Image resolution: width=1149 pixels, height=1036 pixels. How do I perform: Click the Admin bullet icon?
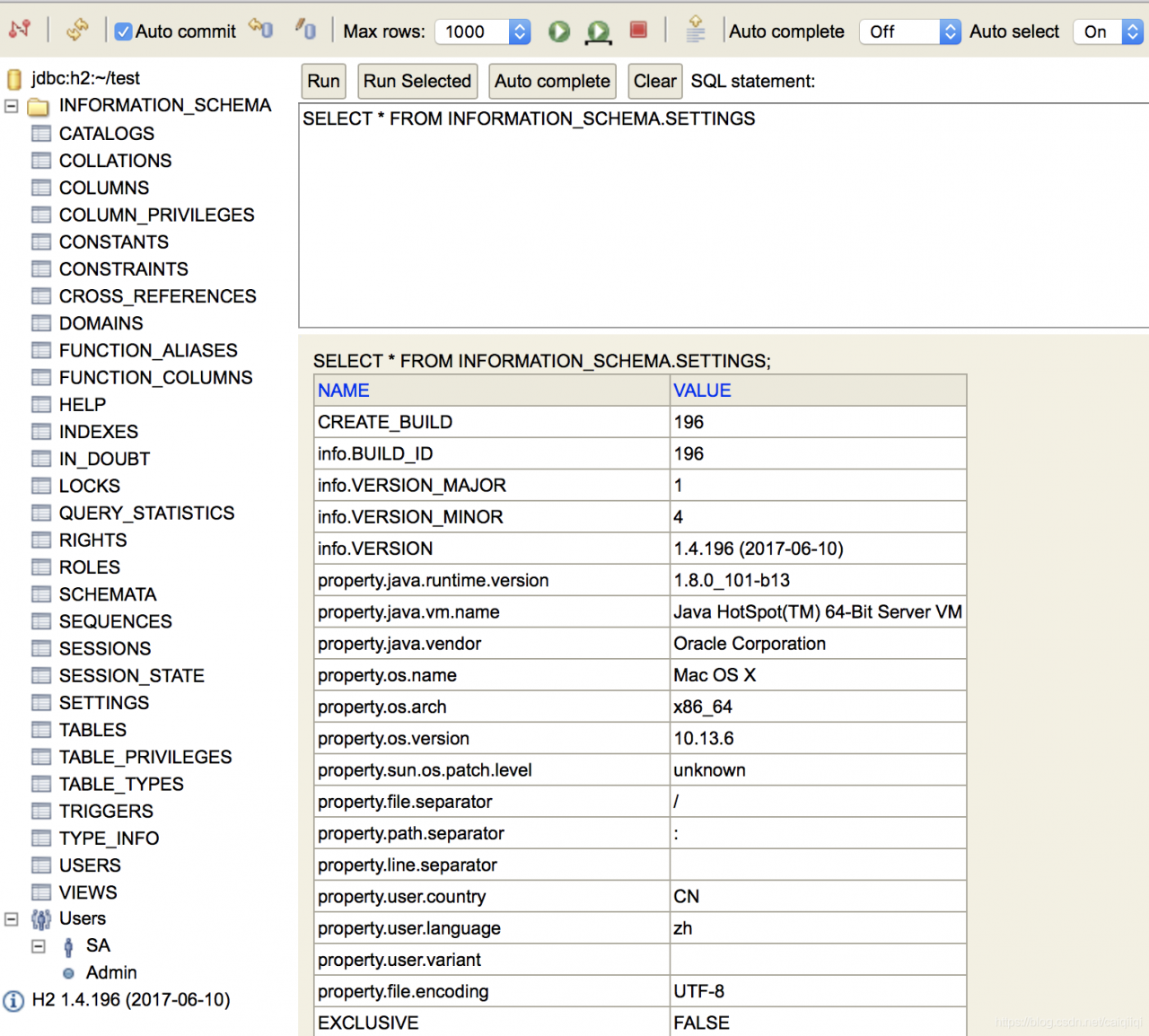click(x=68, y=973)
